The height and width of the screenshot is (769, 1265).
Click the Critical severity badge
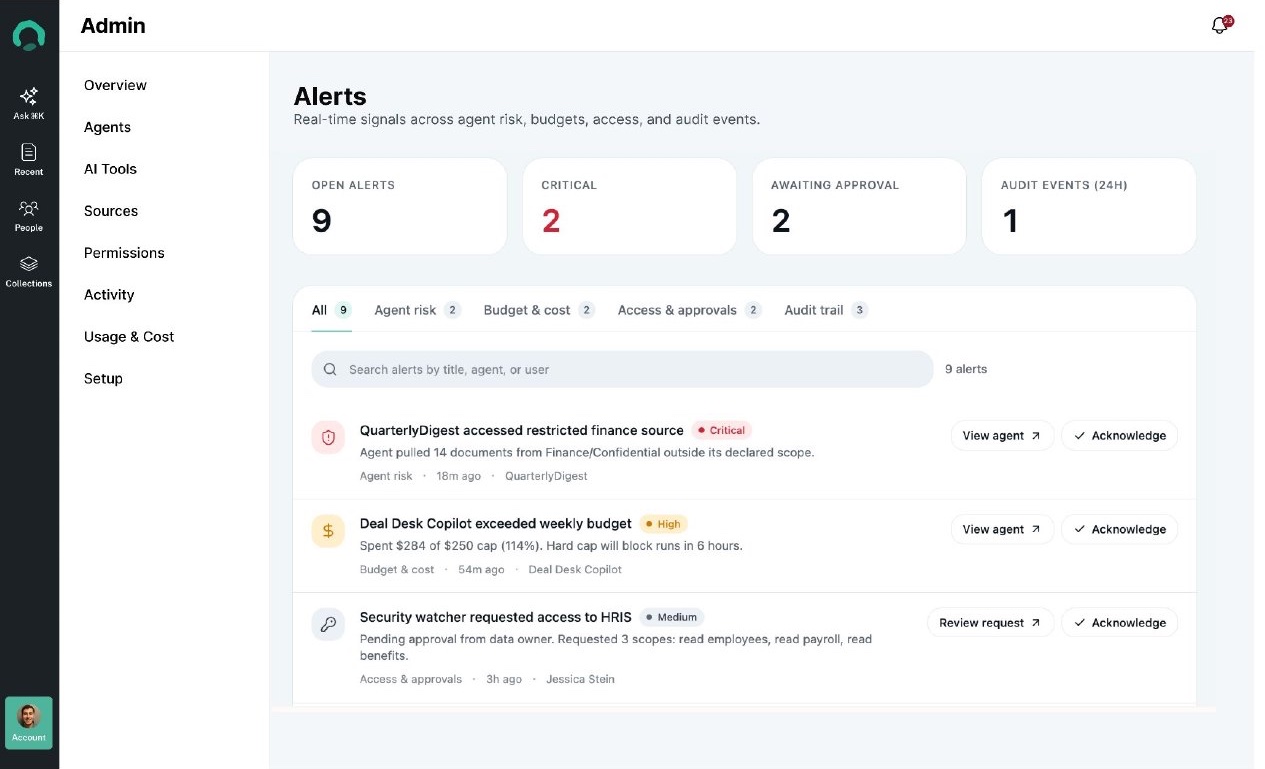point(721,430)
